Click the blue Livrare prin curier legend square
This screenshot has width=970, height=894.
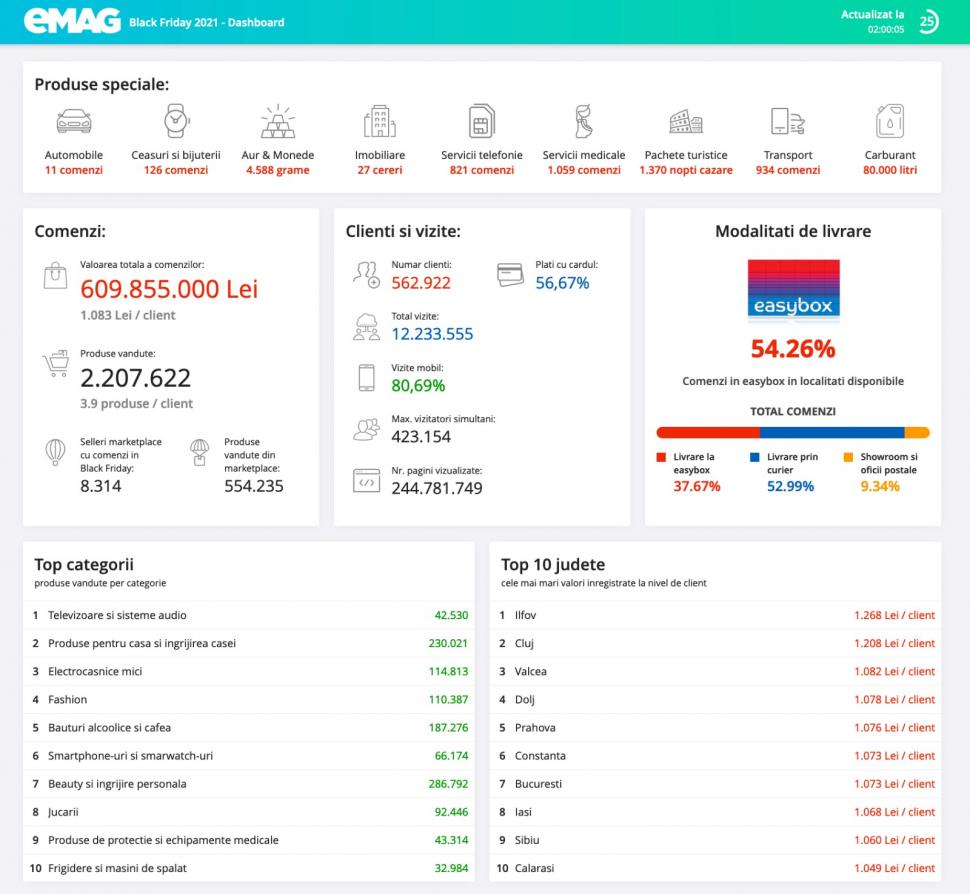coord(755,457)
